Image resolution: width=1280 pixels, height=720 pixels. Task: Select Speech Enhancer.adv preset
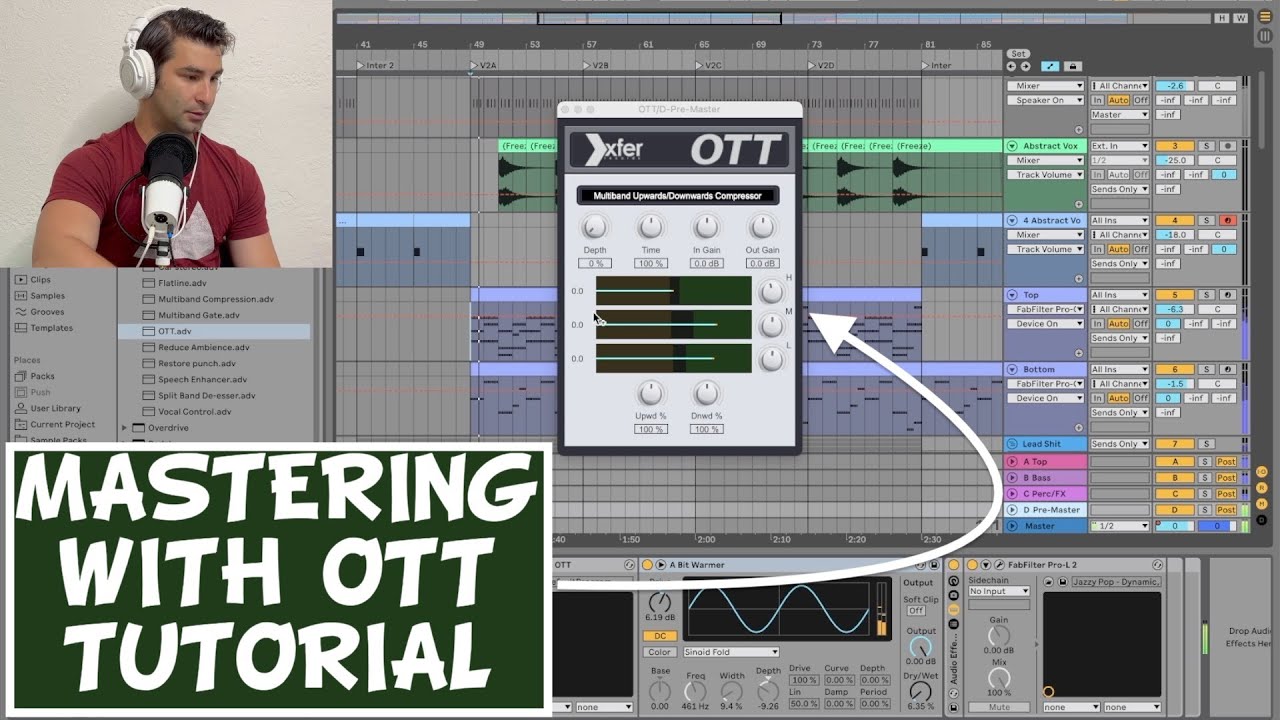click(x=202, y=379)
